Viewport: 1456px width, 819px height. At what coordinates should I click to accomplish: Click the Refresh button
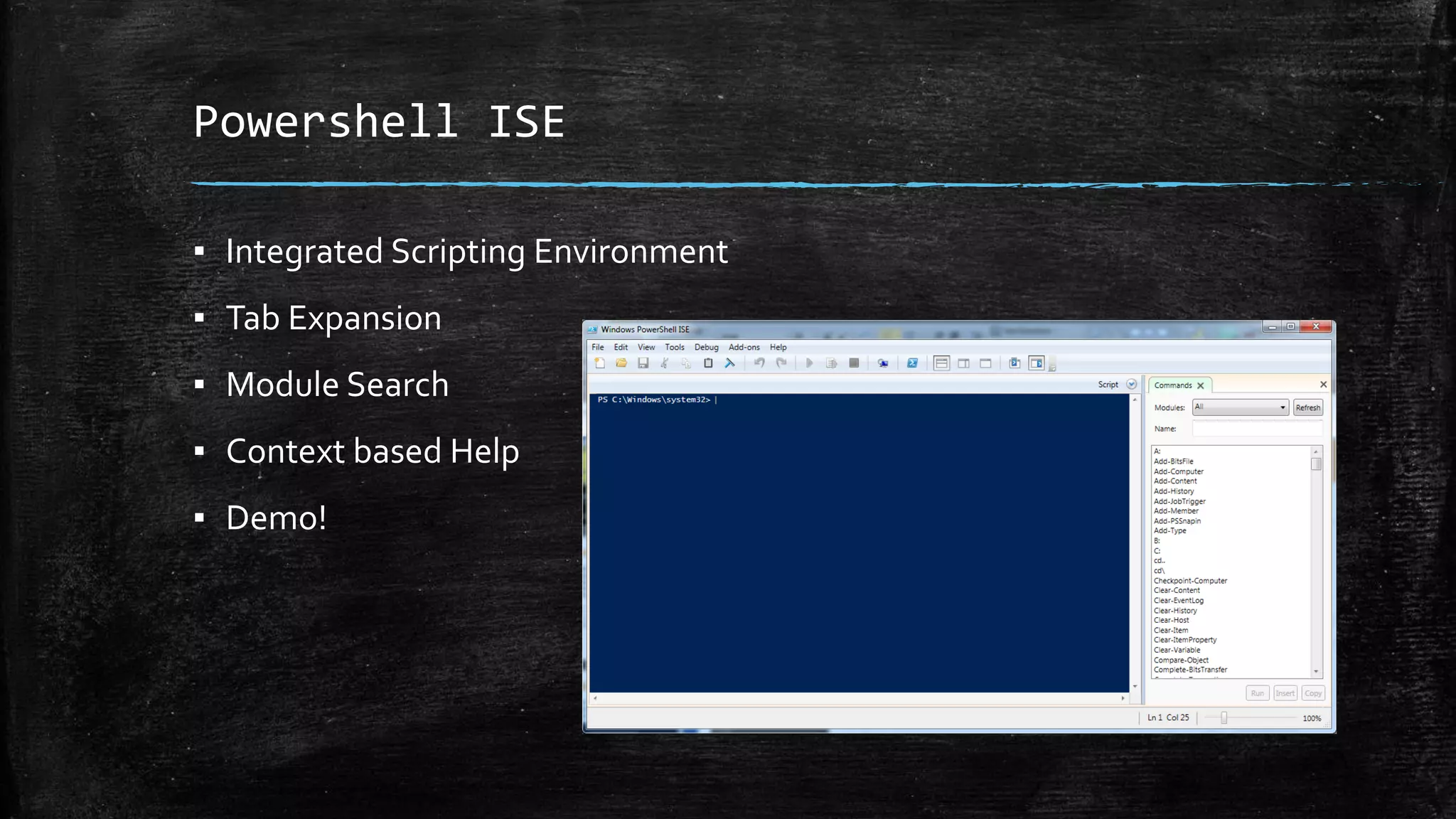[x=1307, y=407]
